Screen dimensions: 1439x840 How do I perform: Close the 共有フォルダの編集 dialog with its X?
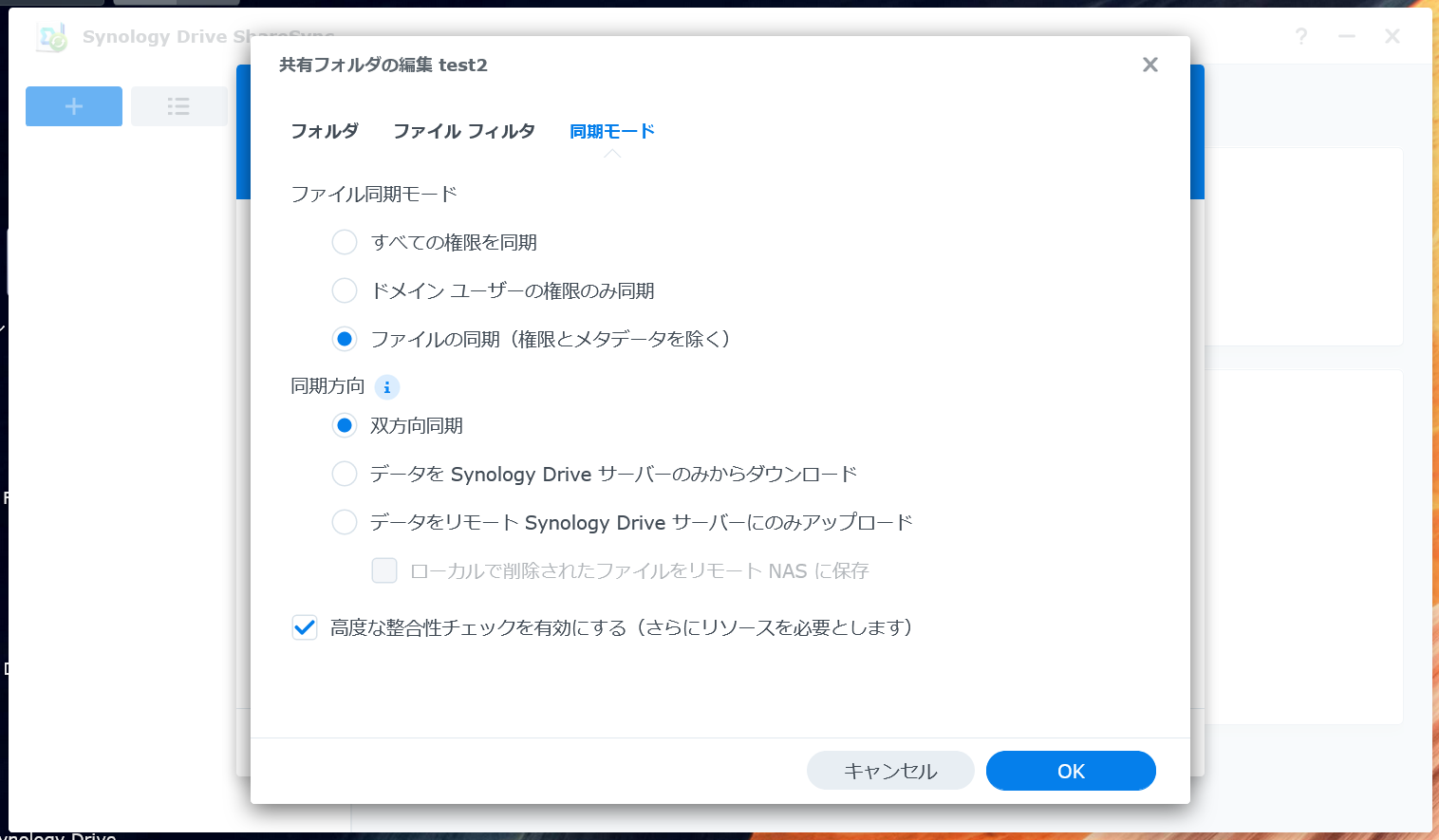[x=1149, y=65]
